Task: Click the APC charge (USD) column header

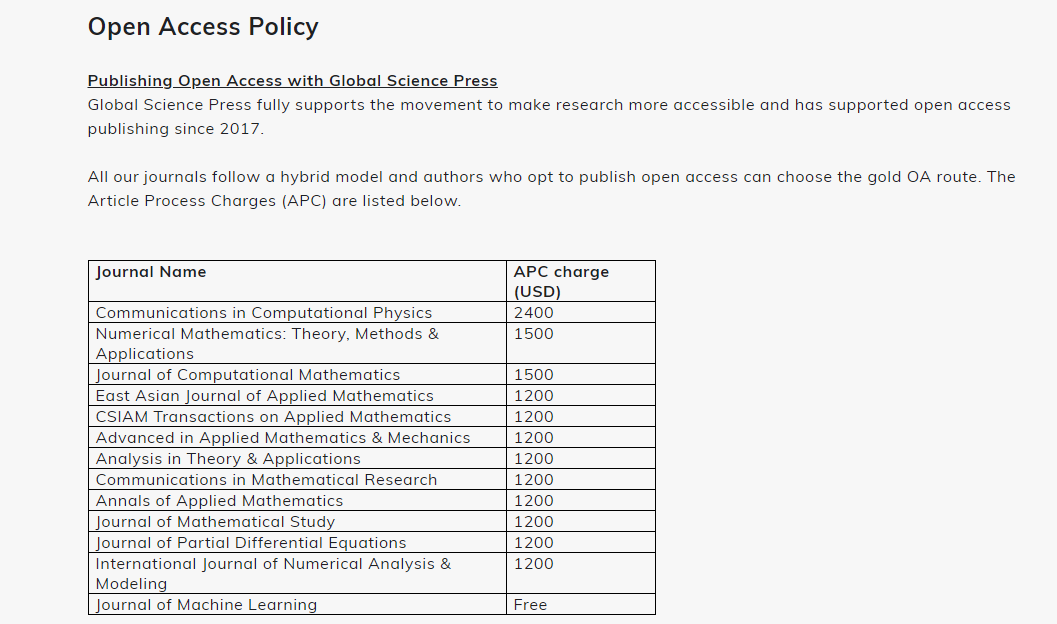Action: coord(561,282)
